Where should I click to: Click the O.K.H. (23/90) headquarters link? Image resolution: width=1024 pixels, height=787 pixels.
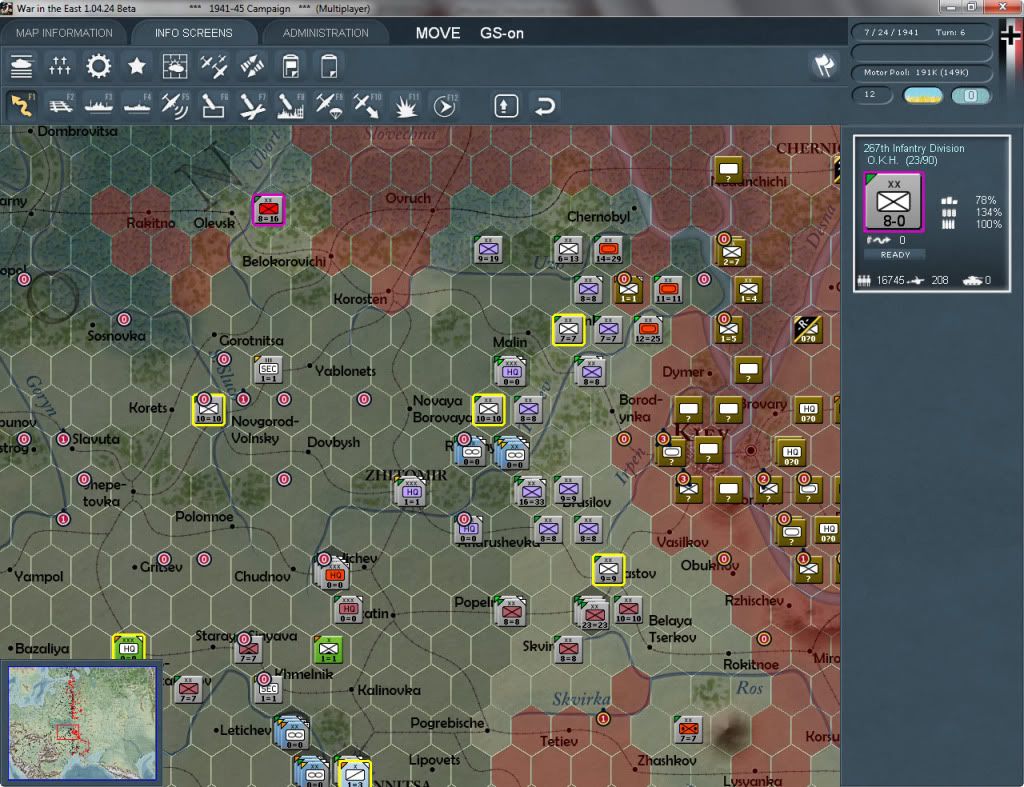(x=902, y=160)
